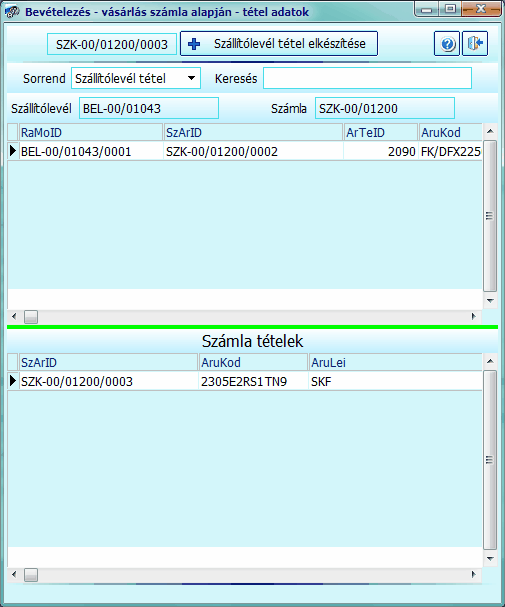Select row BEL-00/01043/0001
Screen dimensions: 505x607
coord(245,151)
